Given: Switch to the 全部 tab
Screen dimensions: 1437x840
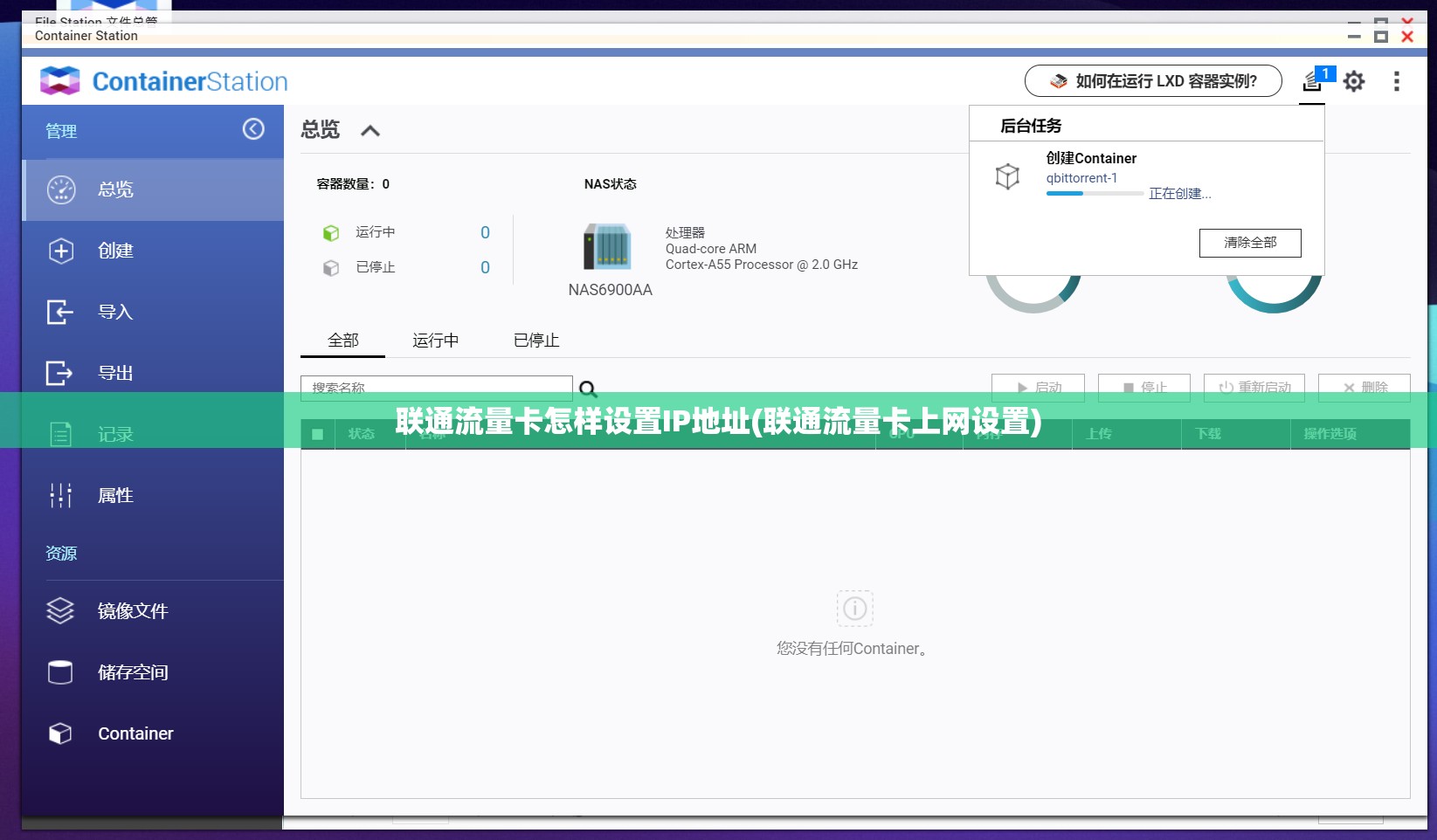Looking at the screenshot, I should tap(343, 341).
